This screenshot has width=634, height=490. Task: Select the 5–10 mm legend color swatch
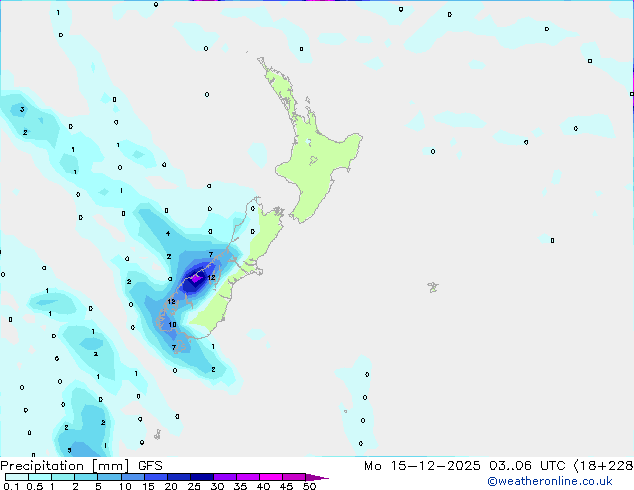(109, 477)
